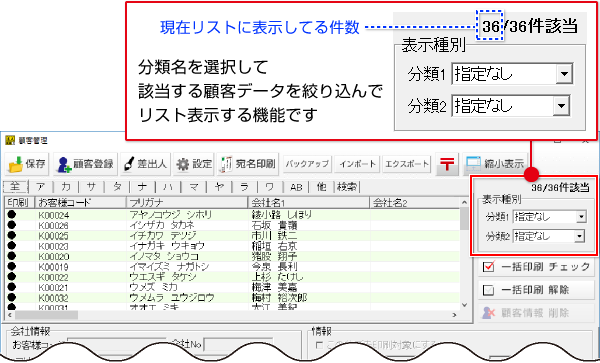Select customer row K00025 イチカワ

click(x=232, y=235)
